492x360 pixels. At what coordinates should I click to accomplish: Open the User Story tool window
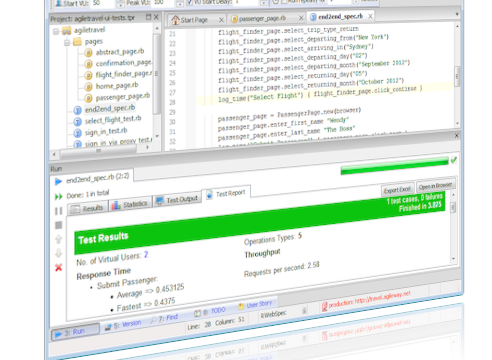tap(255, 305)
